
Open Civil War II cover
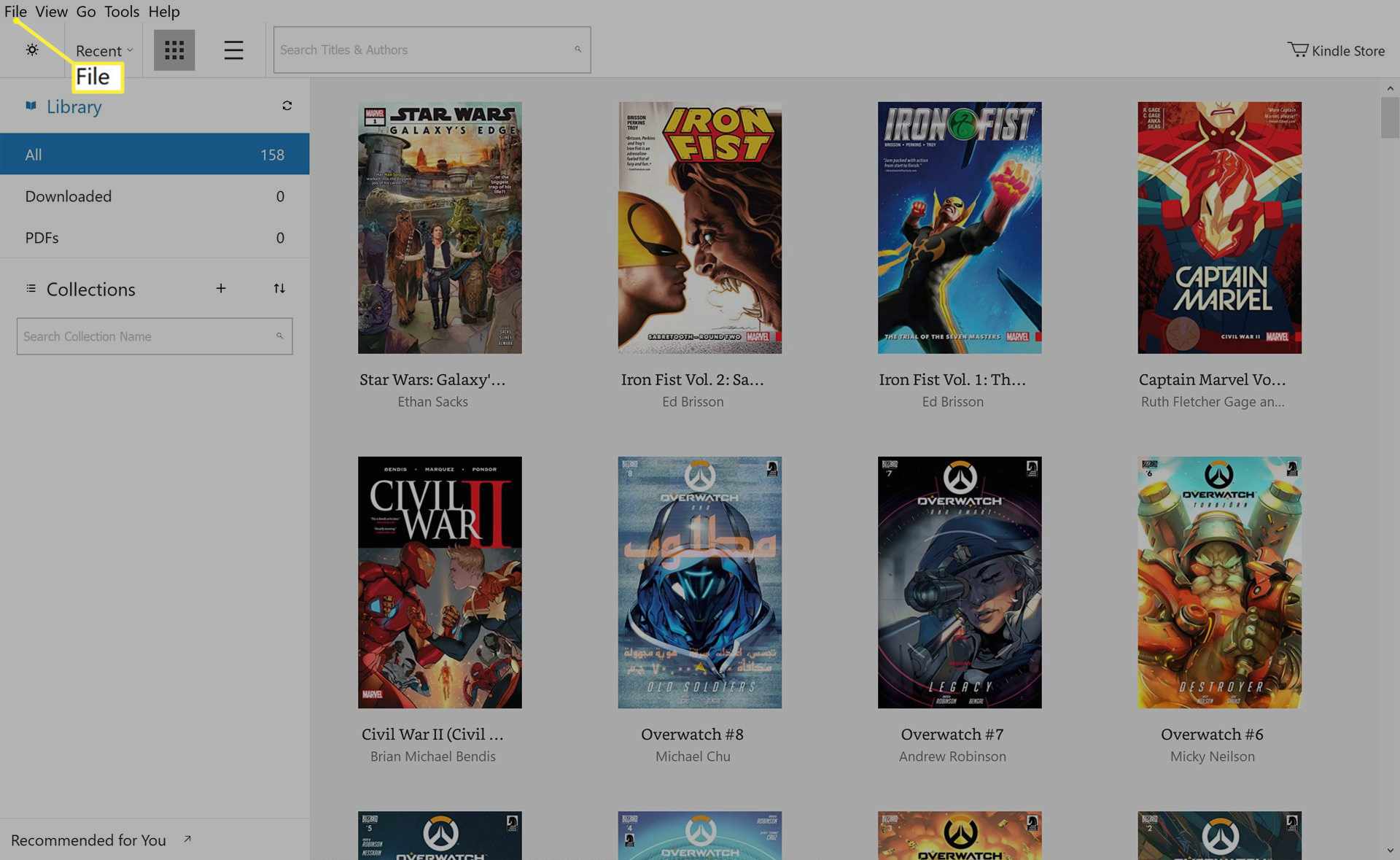(440, 582)
